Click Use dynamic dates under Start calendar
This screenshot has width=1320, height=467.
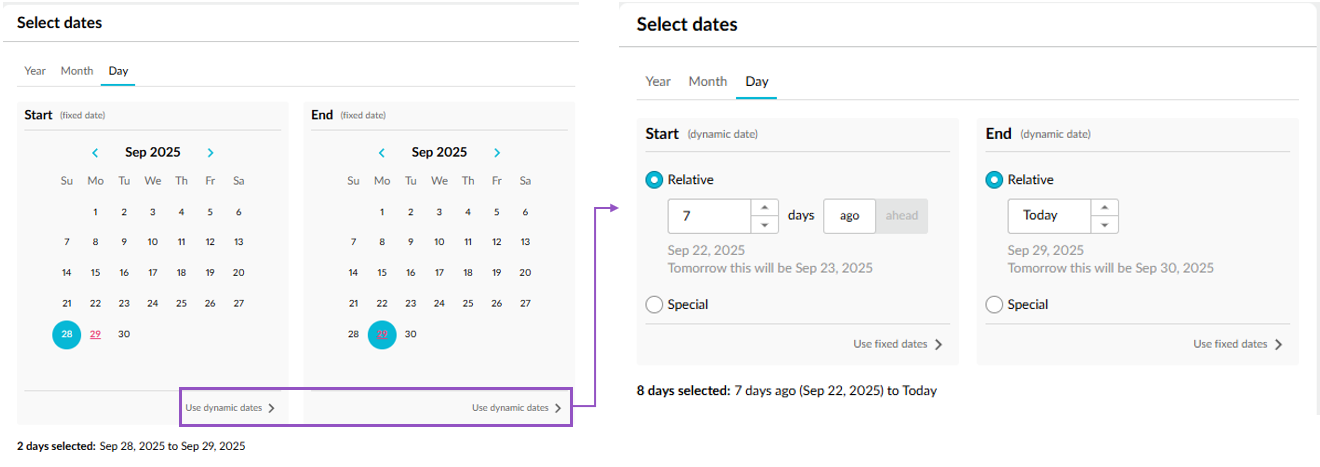click(x=229, y=408)
